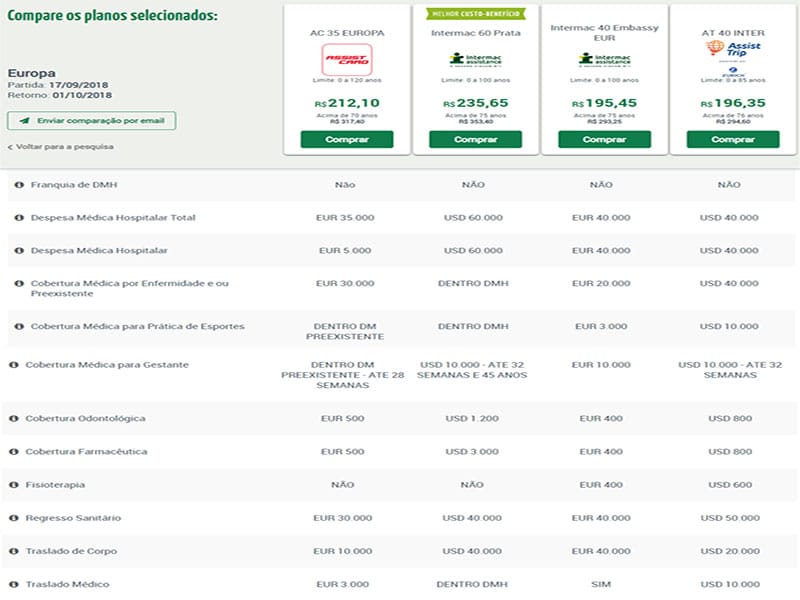800x600 pixels.
Task: Click USD 60.000 in Despesa Médica Hospitalar Total
Action: pyautogui.click(x=473, y=217)
